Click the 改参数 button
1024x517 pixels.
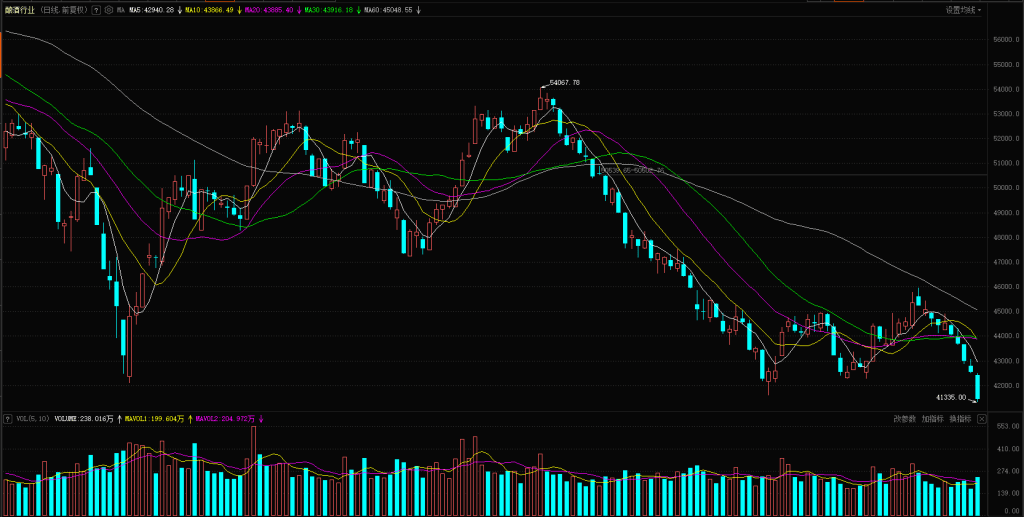[905, 419]
